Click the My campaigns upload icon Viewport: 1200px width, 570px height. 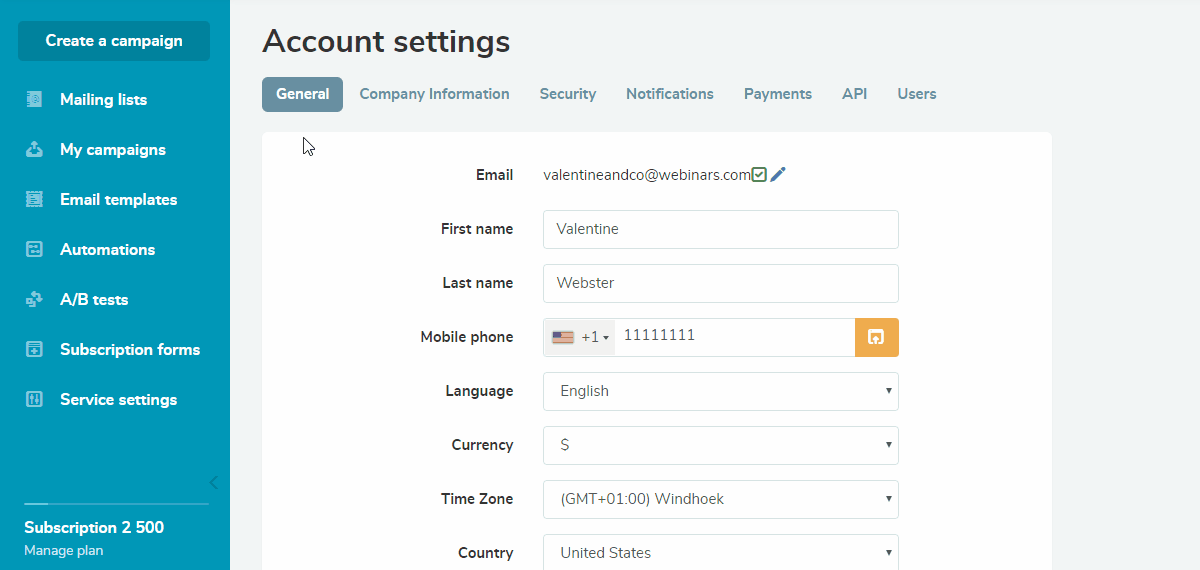point(35,150)
